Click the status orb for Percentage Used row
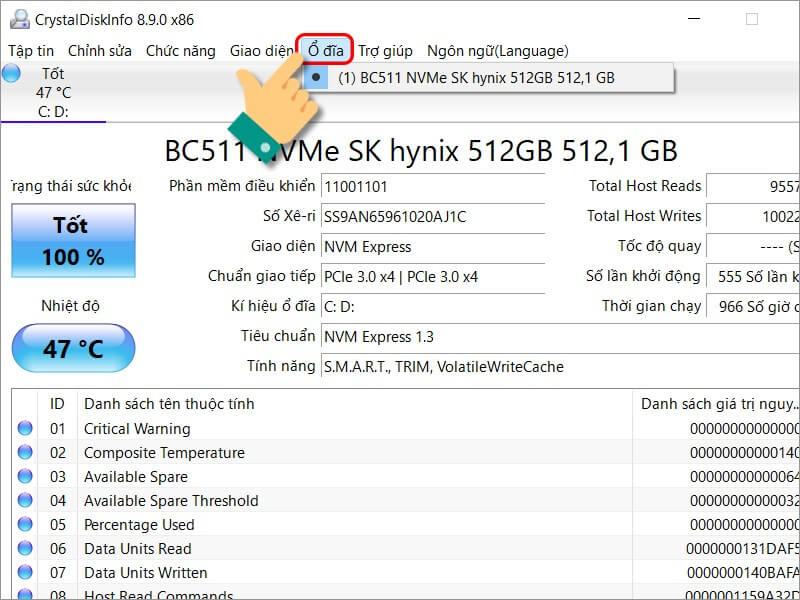The height and width of the screenshot is (600, 800). point(25,525)
